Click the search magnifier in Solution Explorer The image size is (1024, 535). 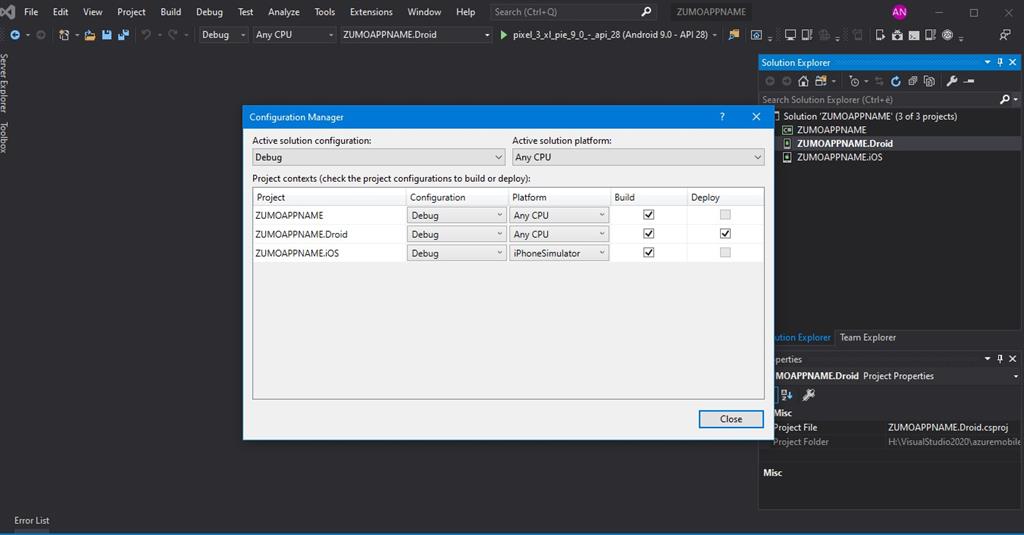1004,99
